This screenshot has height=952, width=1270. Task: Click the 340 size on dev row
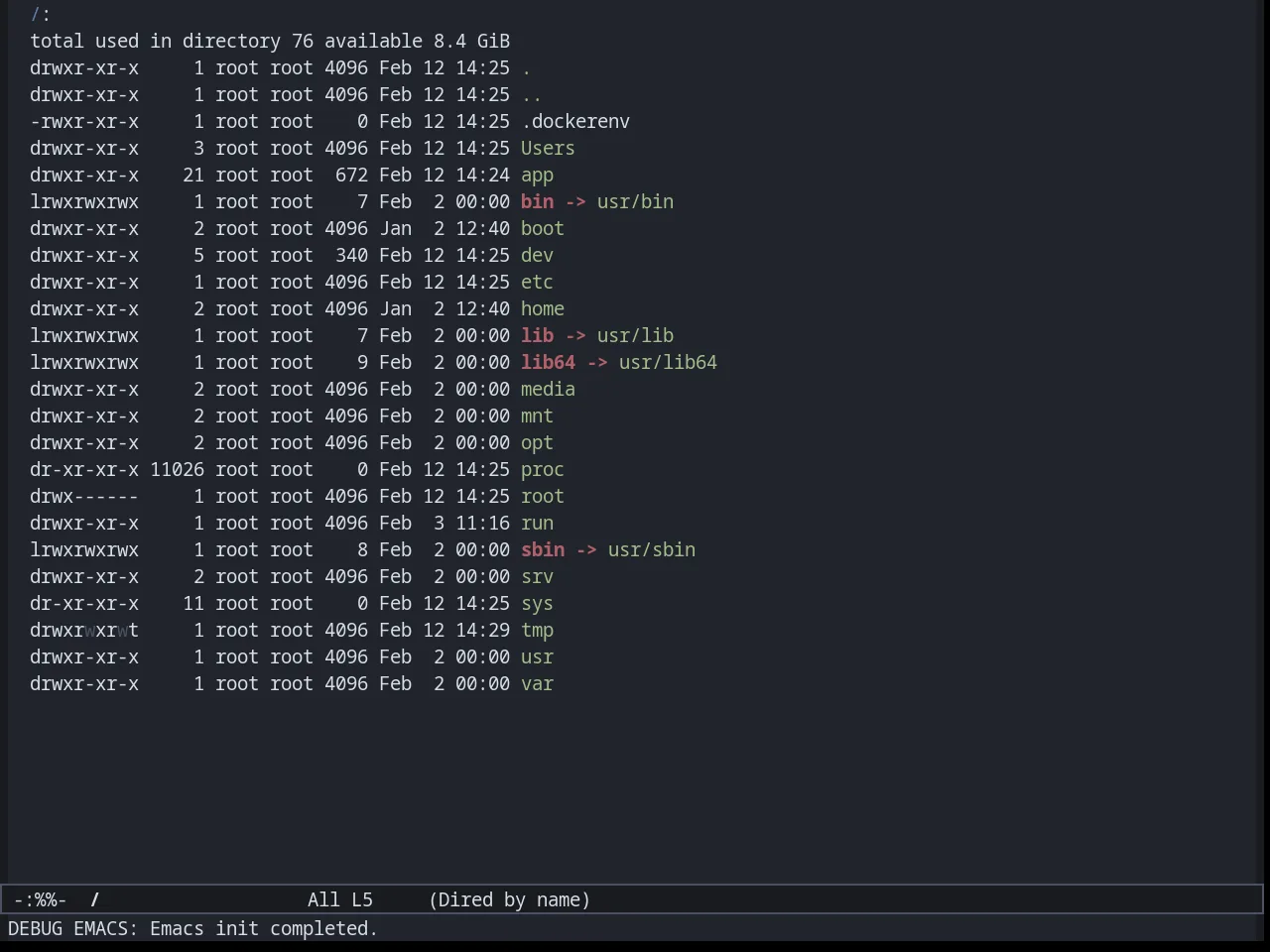pos(351,255)
